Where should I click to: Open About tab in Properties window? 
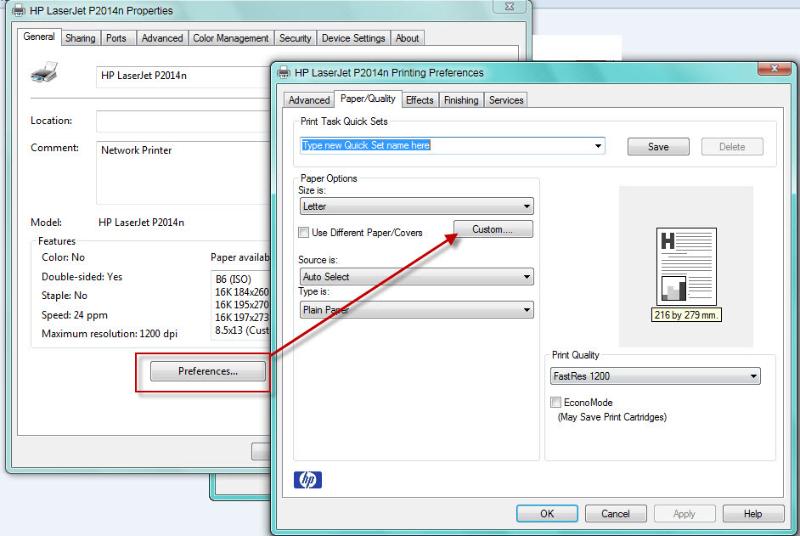pos(407,38)
